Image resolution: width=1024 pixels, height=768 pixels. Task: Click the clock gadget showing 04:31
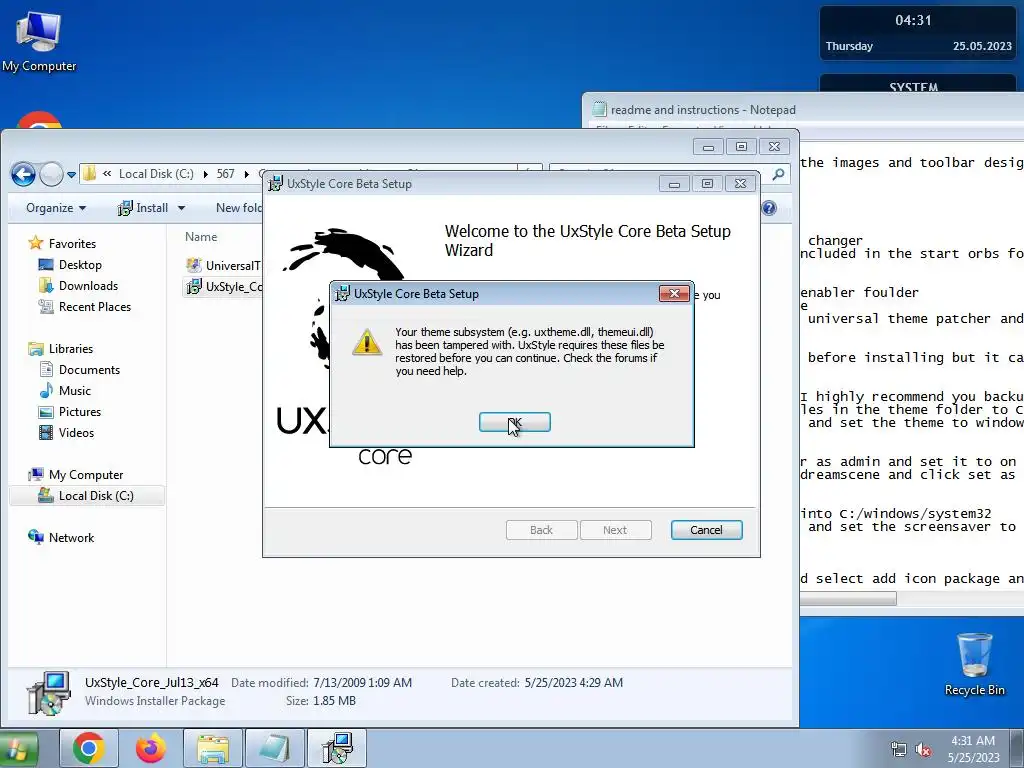918,33
